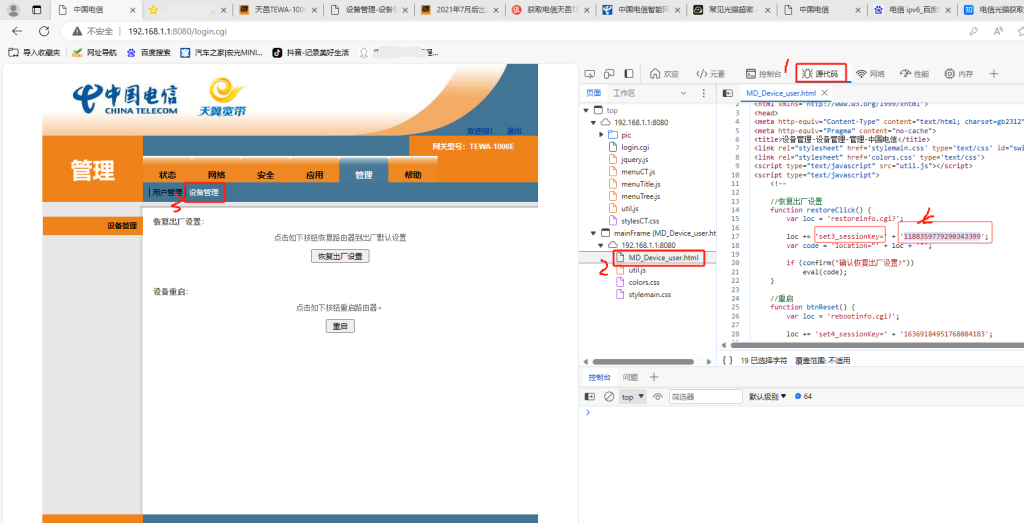
Task: Select the 状态 router menu tab
Action: point(167,175)
